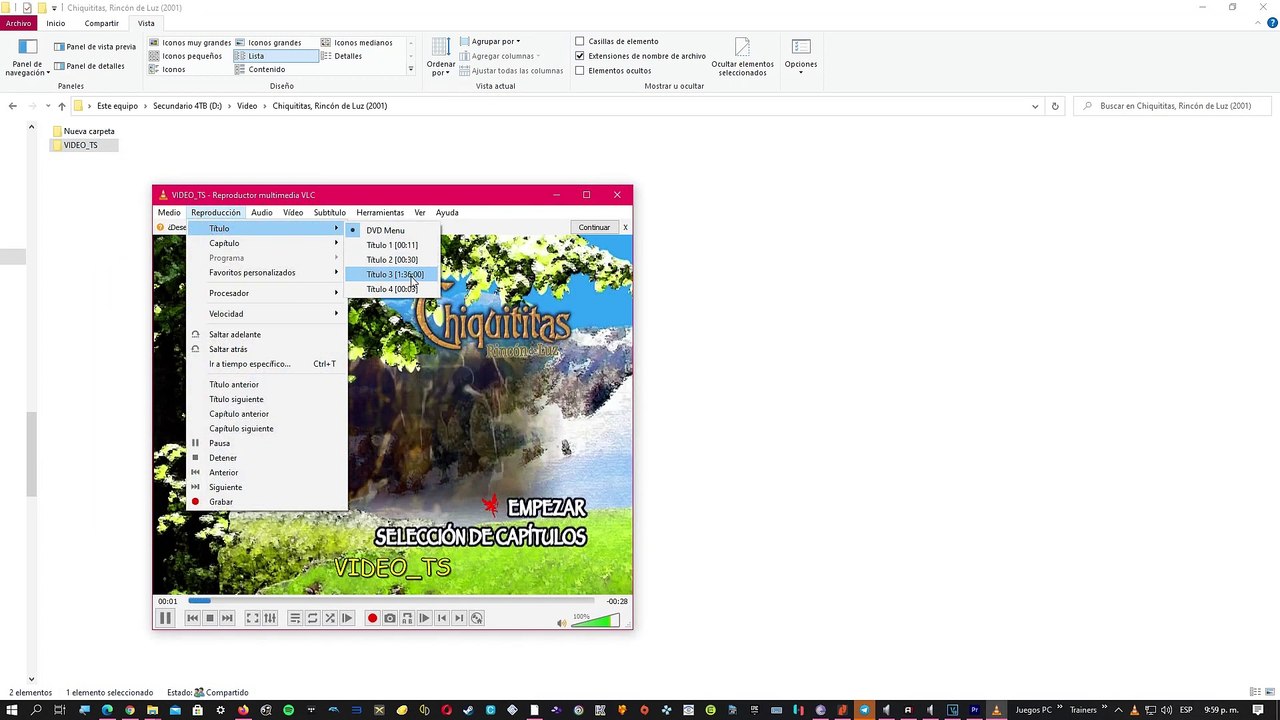Expand the Velocidad submenu
This screenshot has height=720, width=1280.
pos(267,314)
